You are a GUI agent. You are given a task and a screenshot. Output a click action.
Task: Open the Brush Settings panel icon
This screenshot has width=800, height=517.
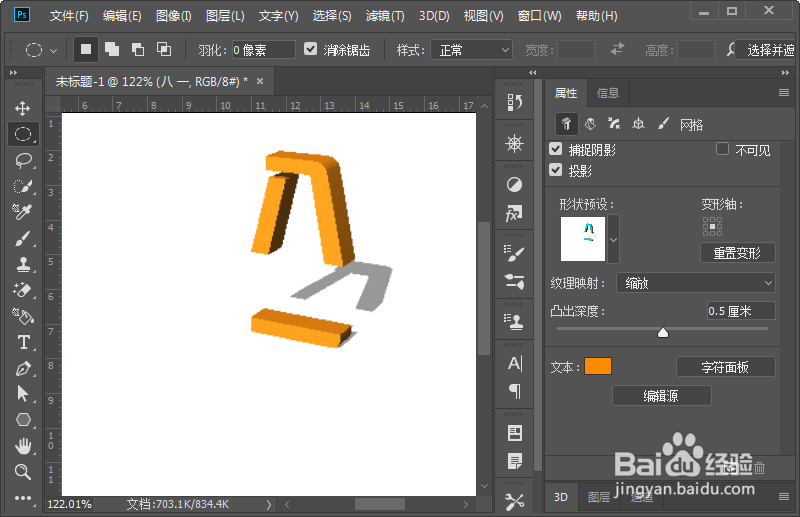point(514,254)
